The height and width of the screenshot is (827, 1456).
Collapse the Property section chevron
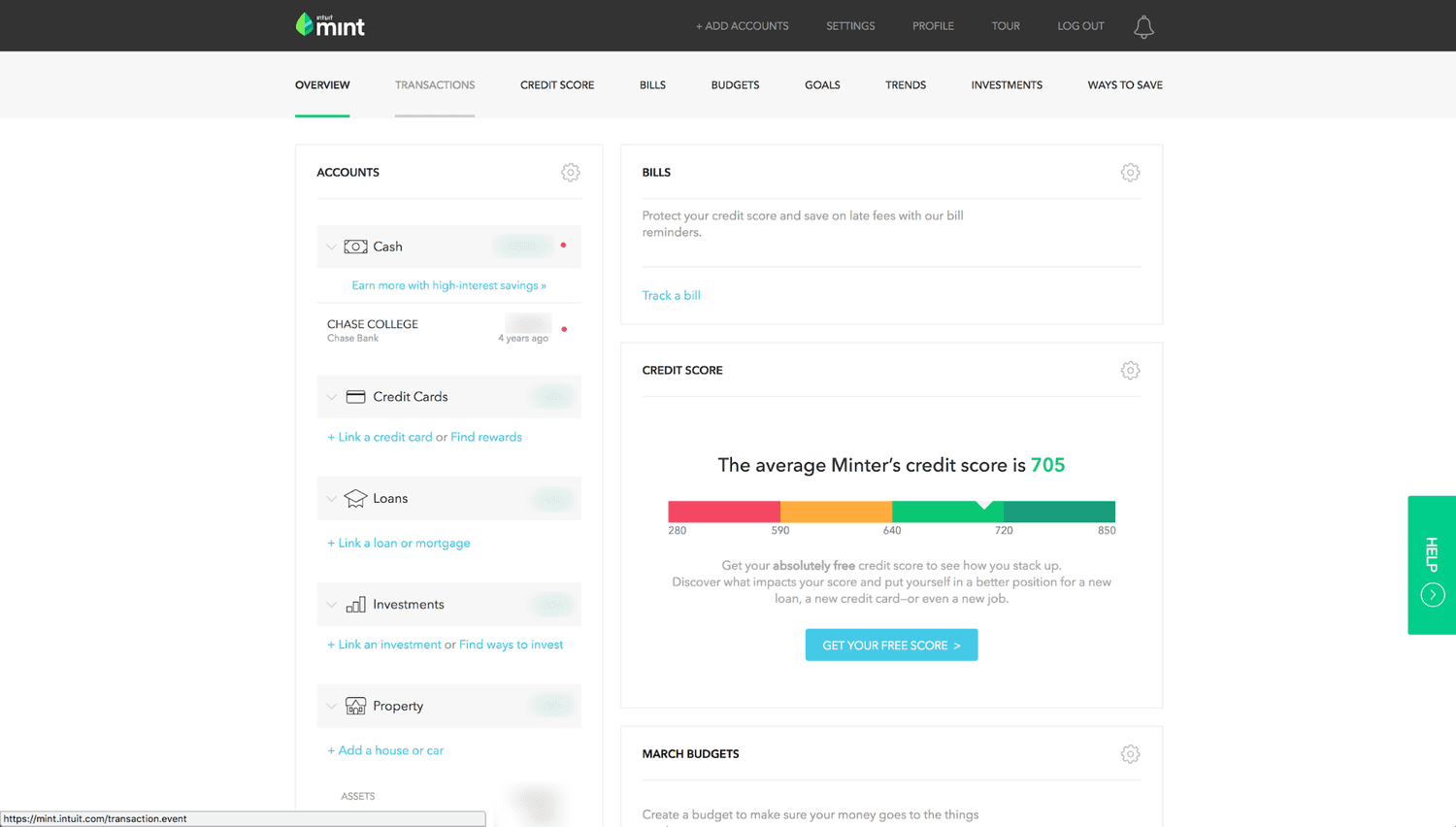click(x=332, y=706)
